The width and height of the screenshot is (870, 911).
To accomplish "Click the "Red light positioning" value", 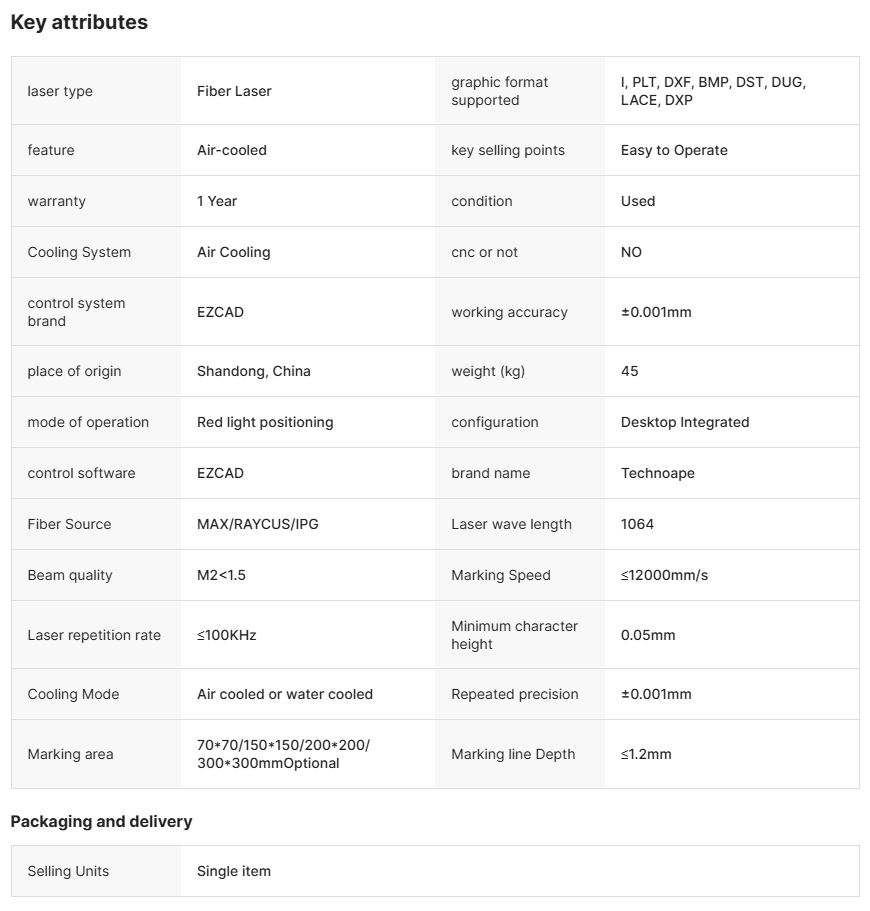I will coord(265,422).
